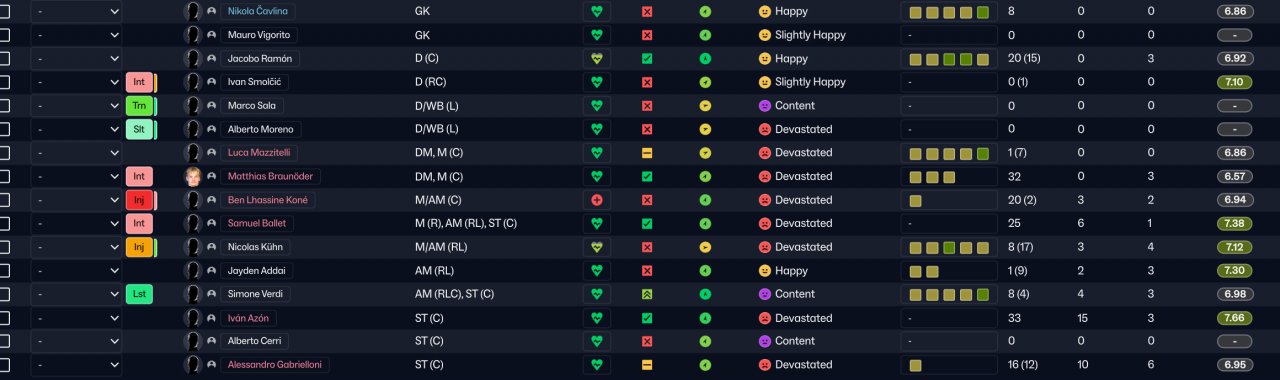Viewport: 1280px width, 380px height.
Task: Click the green checkmark icon for Jacobo Ramón
Action: coord(647,59)
